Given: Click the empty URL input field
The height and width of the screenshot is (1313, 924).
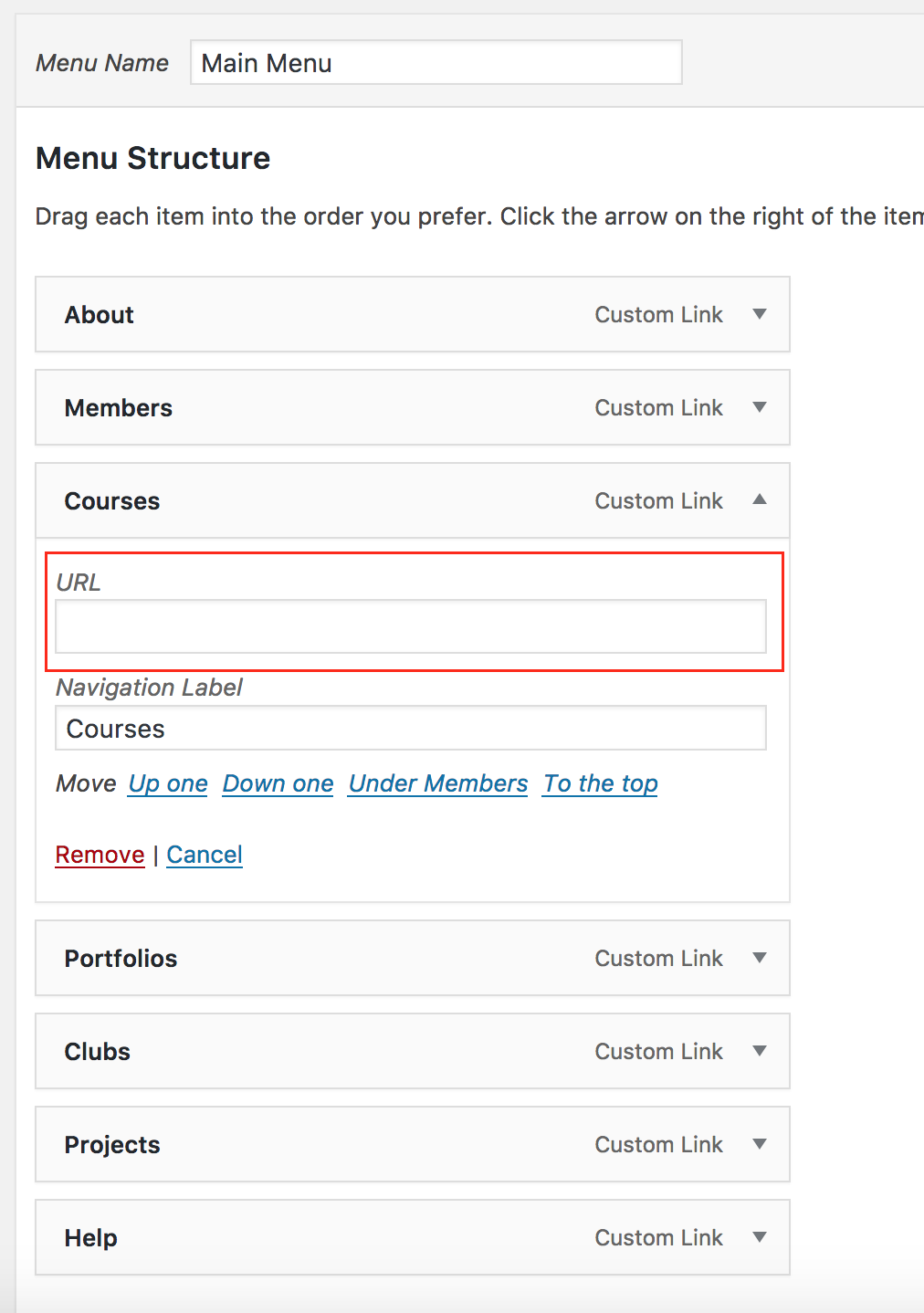Looking at the screenshot, I should pyautogui.click(x=410, y=626).
